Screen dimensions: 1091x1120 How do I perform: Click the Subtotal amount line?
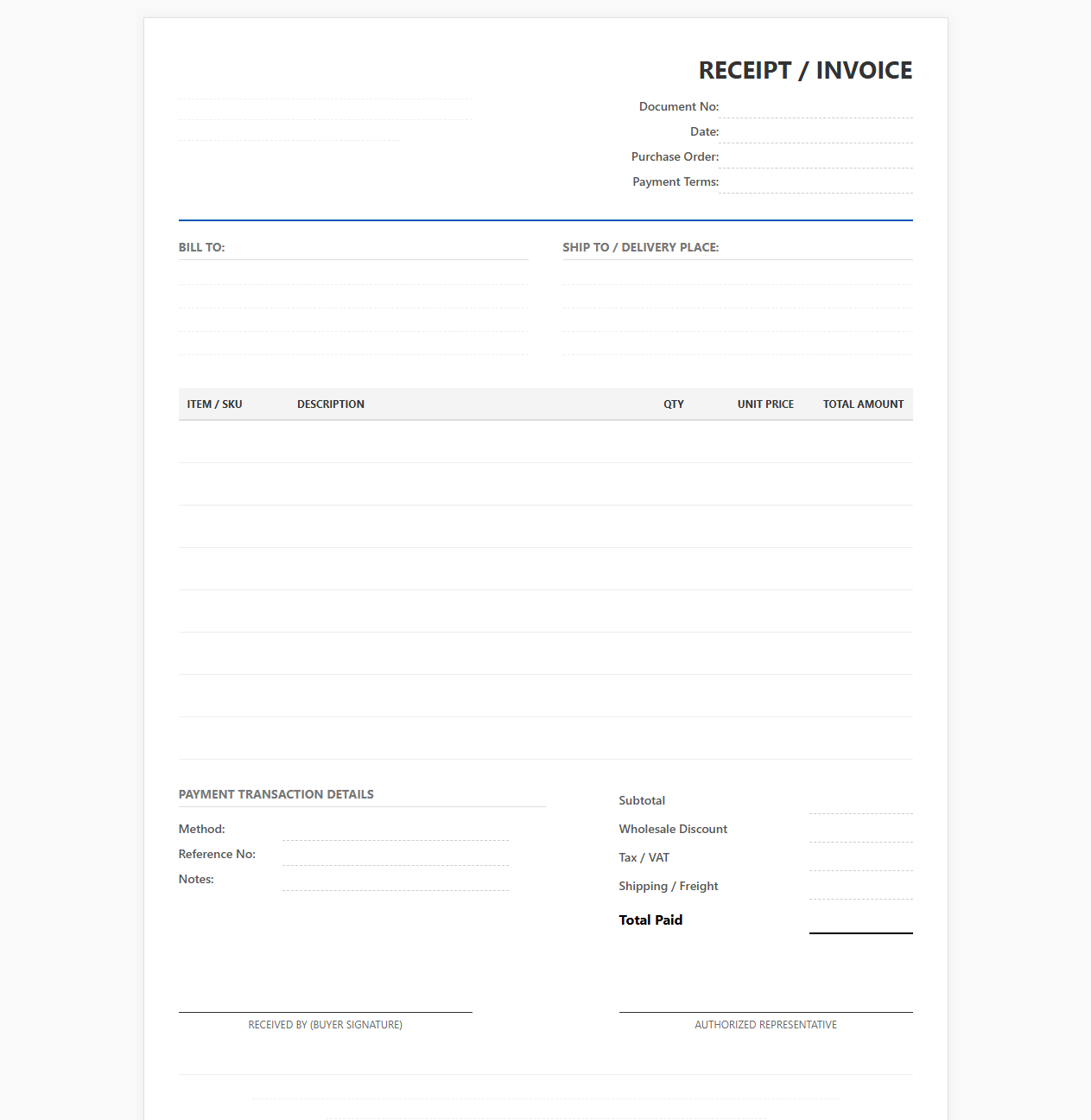[x=861, y=803]
